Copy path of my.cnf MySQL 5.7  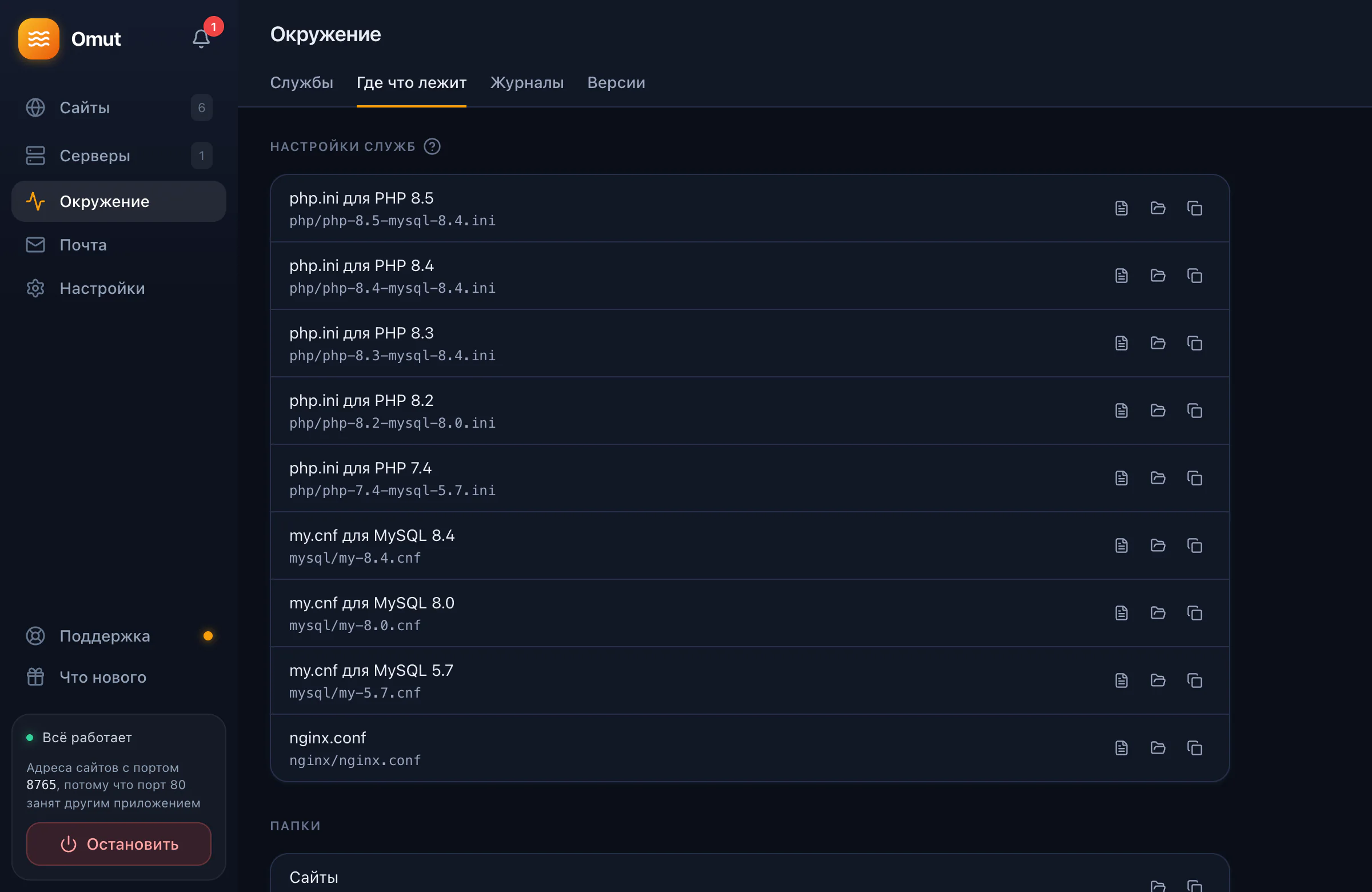coord(1194,680)
